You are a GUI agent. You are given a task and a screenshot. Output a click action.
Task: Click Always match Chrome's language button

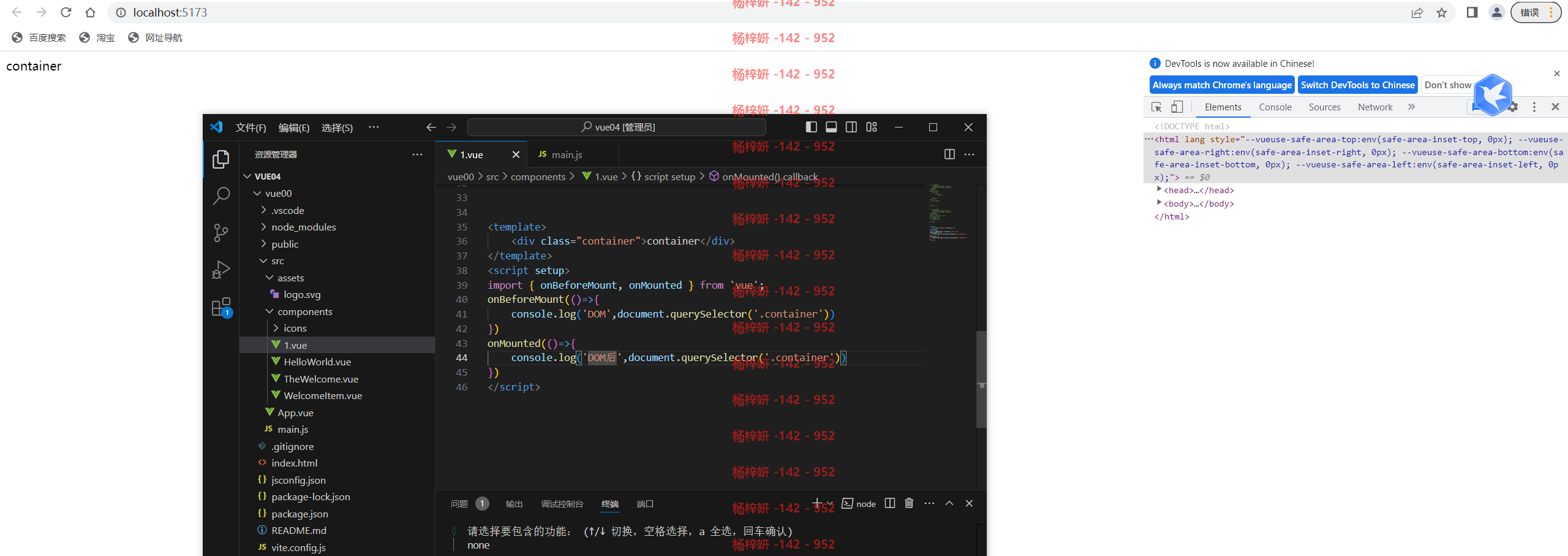click(1222, 85)
